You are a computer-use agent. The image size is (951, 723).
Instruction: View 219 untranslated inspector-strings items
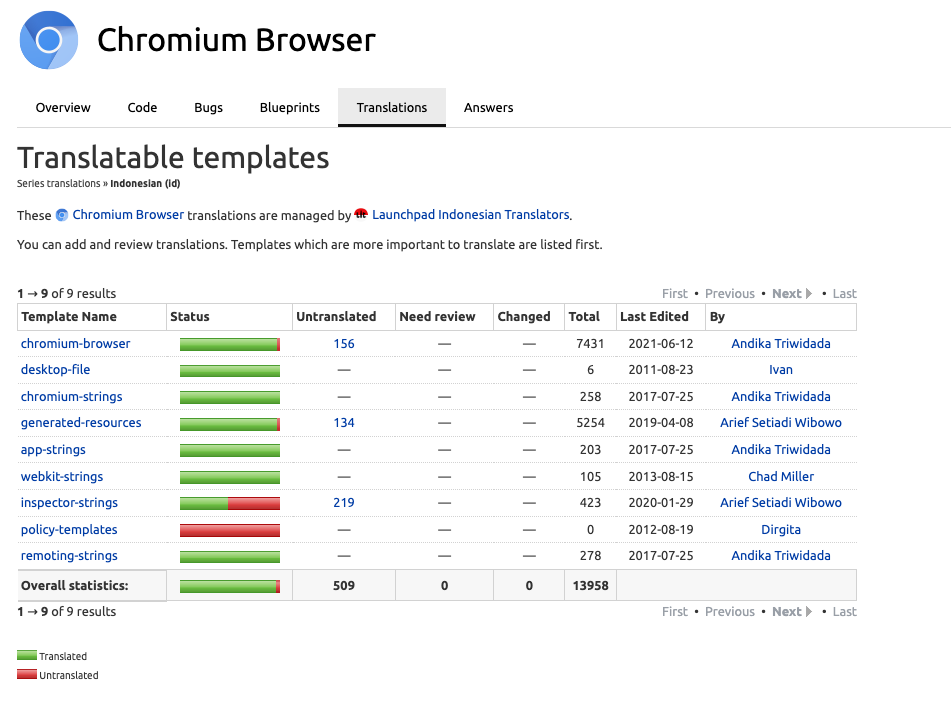[344, 503]
